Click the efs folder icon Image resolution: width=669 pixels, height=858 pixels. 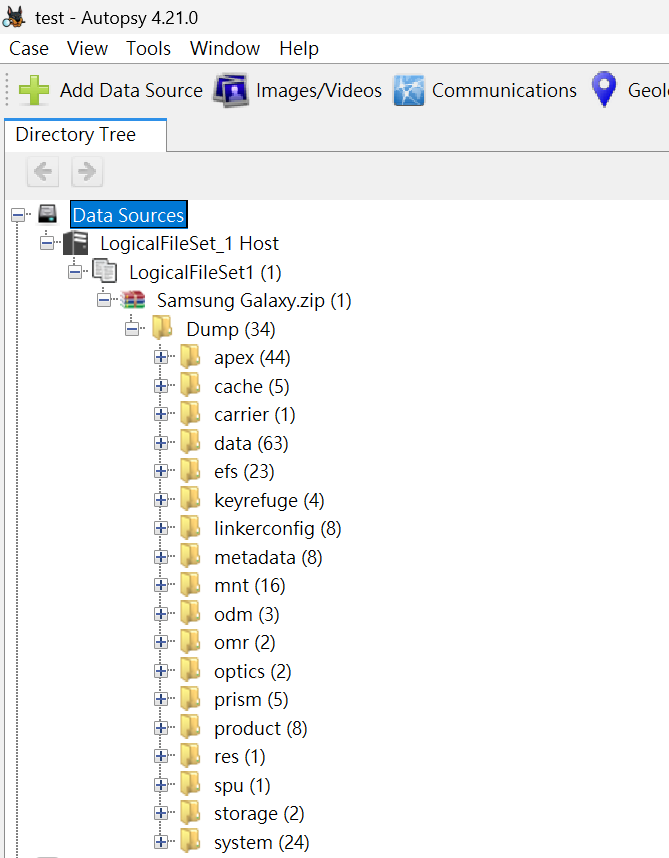(190, 471)
